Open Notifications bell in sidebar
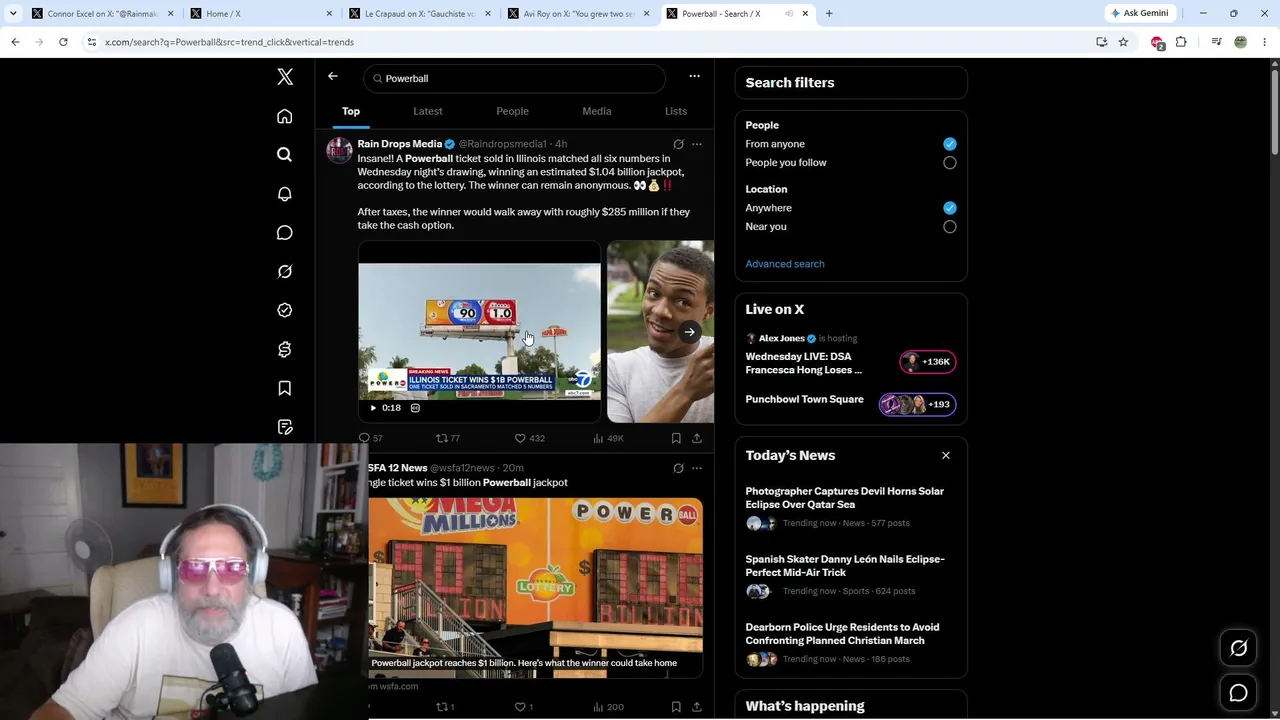Viewport: 1280px width, 720px height. [285, 194]
